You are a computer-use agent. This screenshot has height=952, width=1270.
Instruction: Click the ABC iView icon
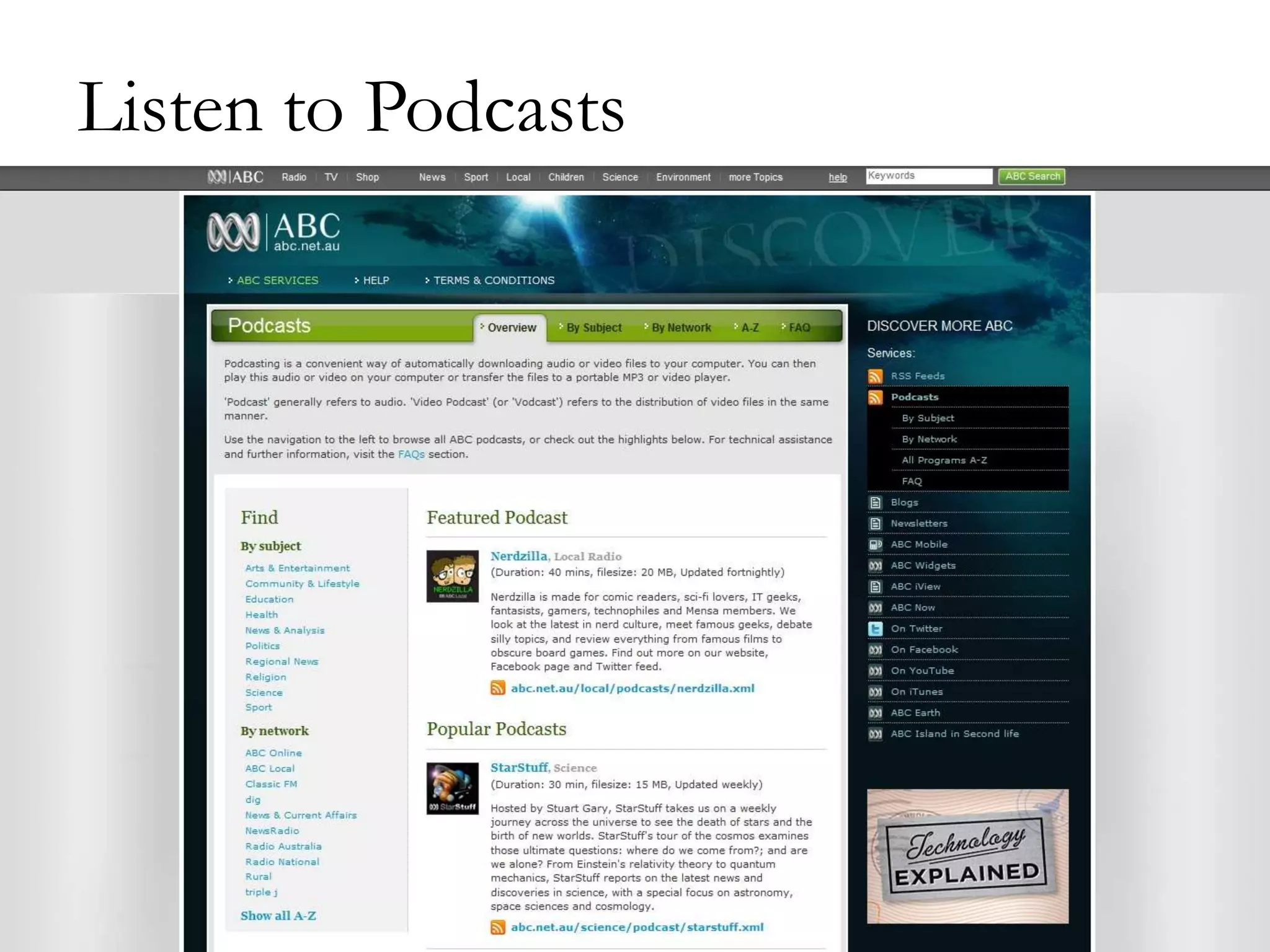tap(875, 587)
